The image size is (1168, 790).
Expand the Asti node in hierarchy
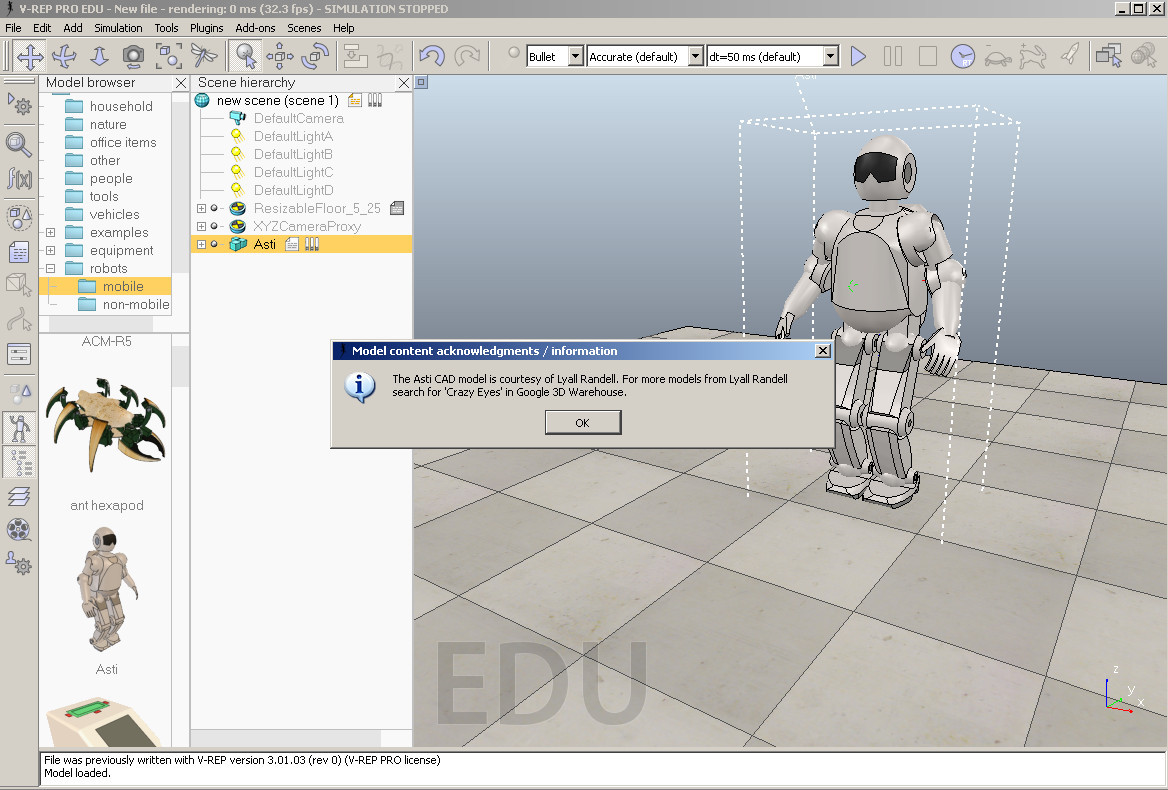201,244
